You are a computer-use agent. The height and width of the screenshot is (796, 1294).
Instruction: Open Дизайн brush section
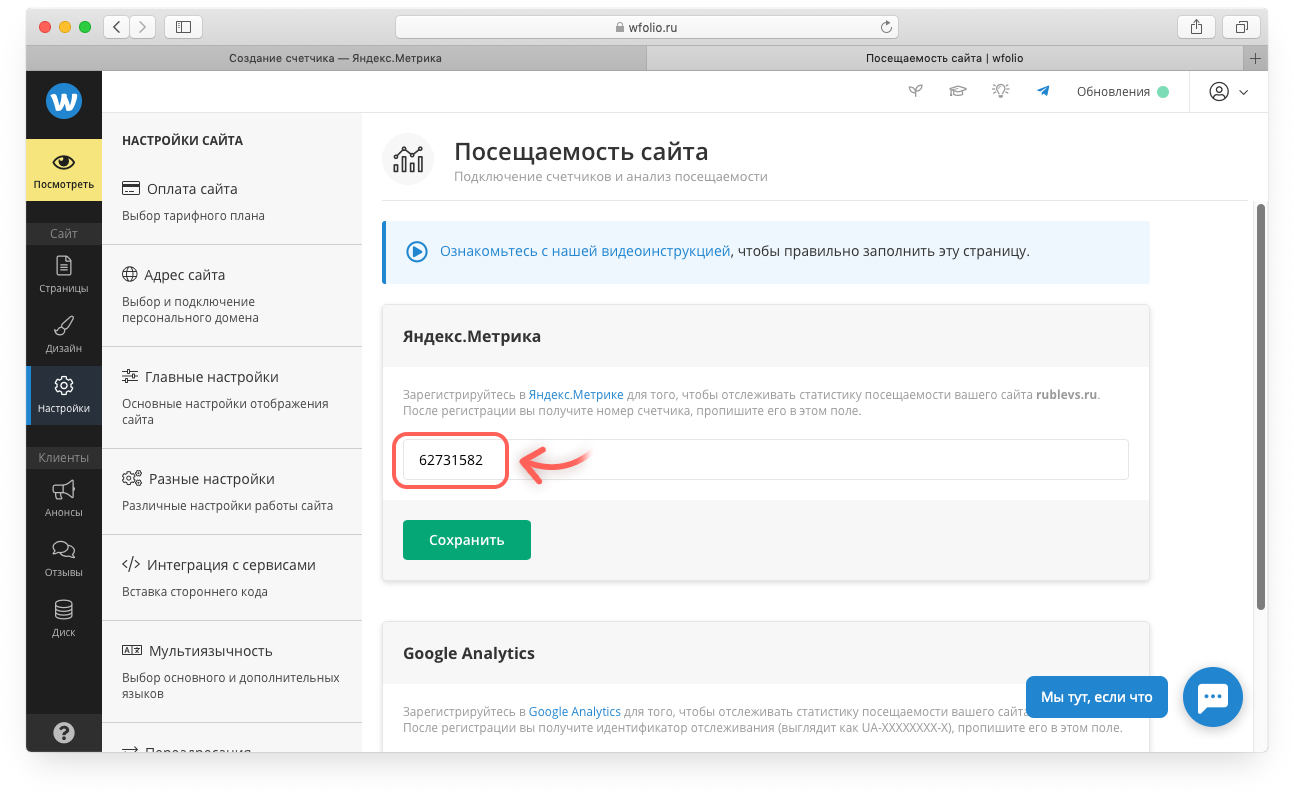(64, 335)
